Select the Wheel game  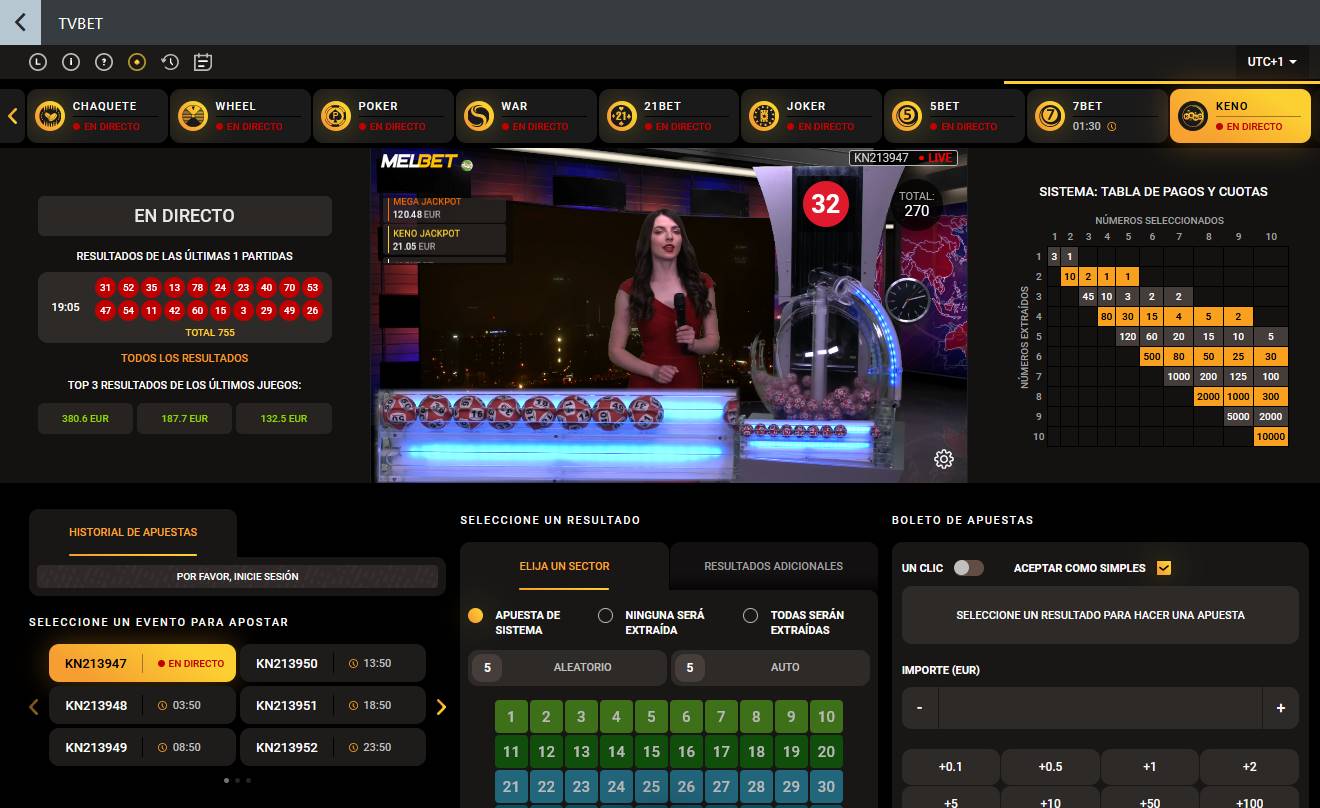click(240, 115)
